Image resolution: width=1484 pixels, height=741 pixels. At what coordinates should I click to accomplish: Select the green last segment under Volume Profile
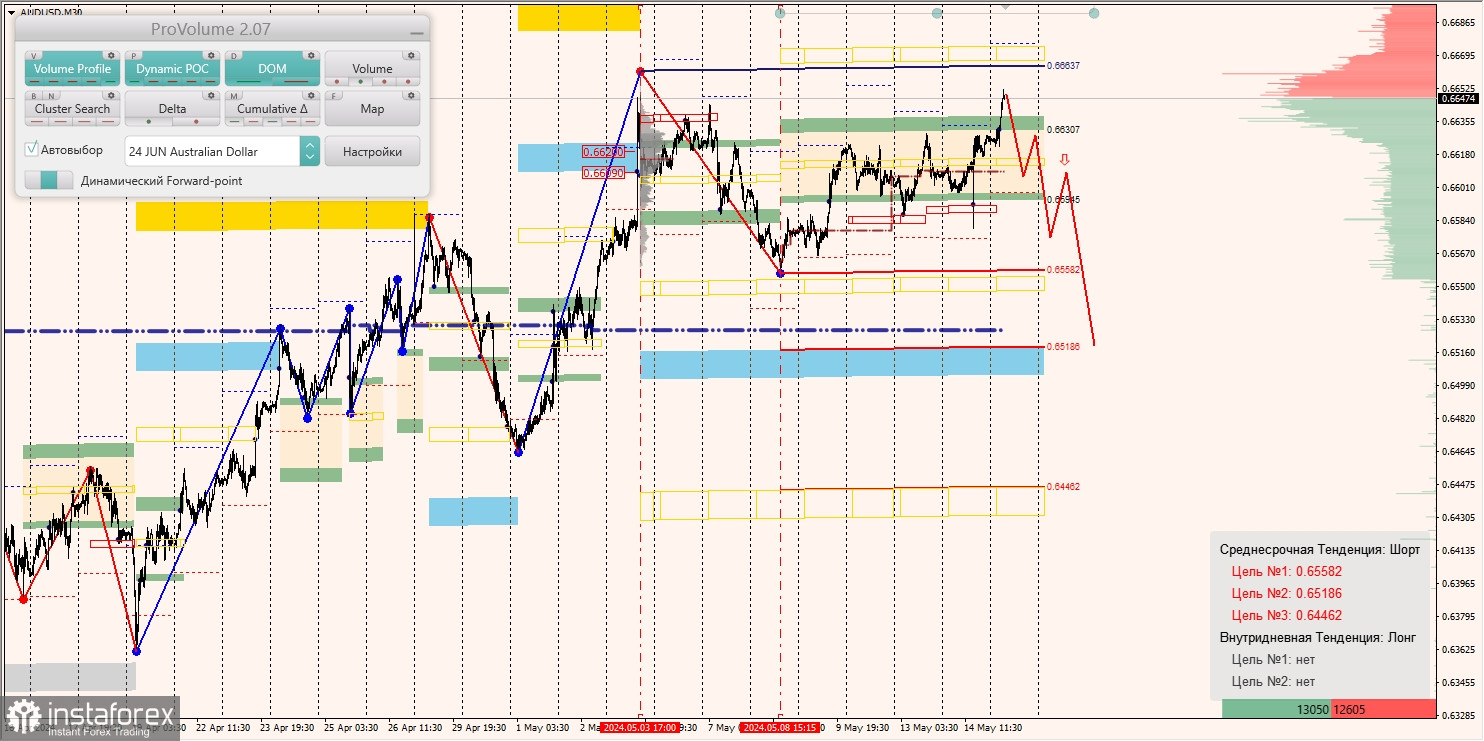pyautogui.click(x=110, y=81)
